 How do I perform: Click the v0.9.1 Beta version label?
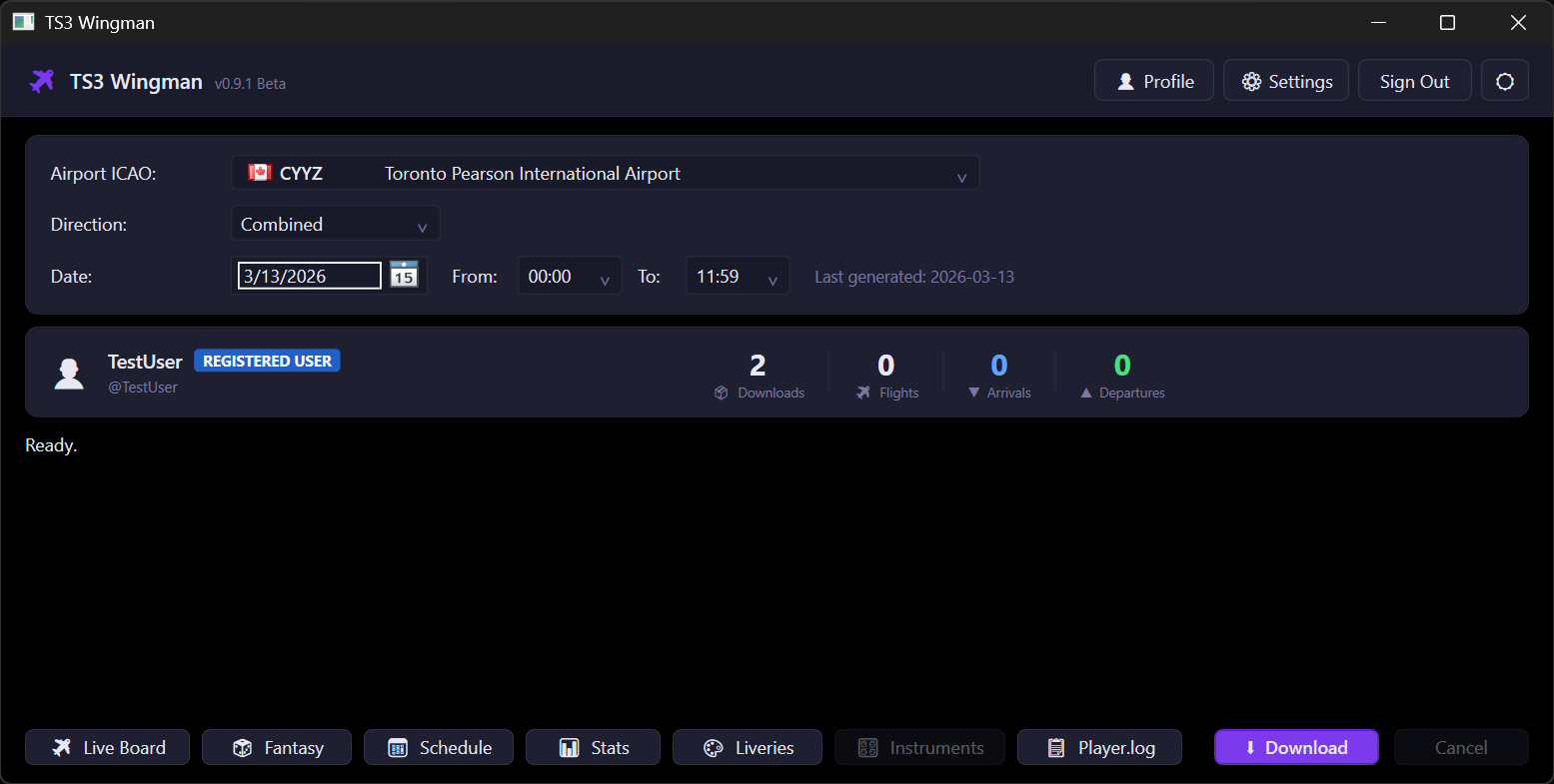[x=250, y=84]
